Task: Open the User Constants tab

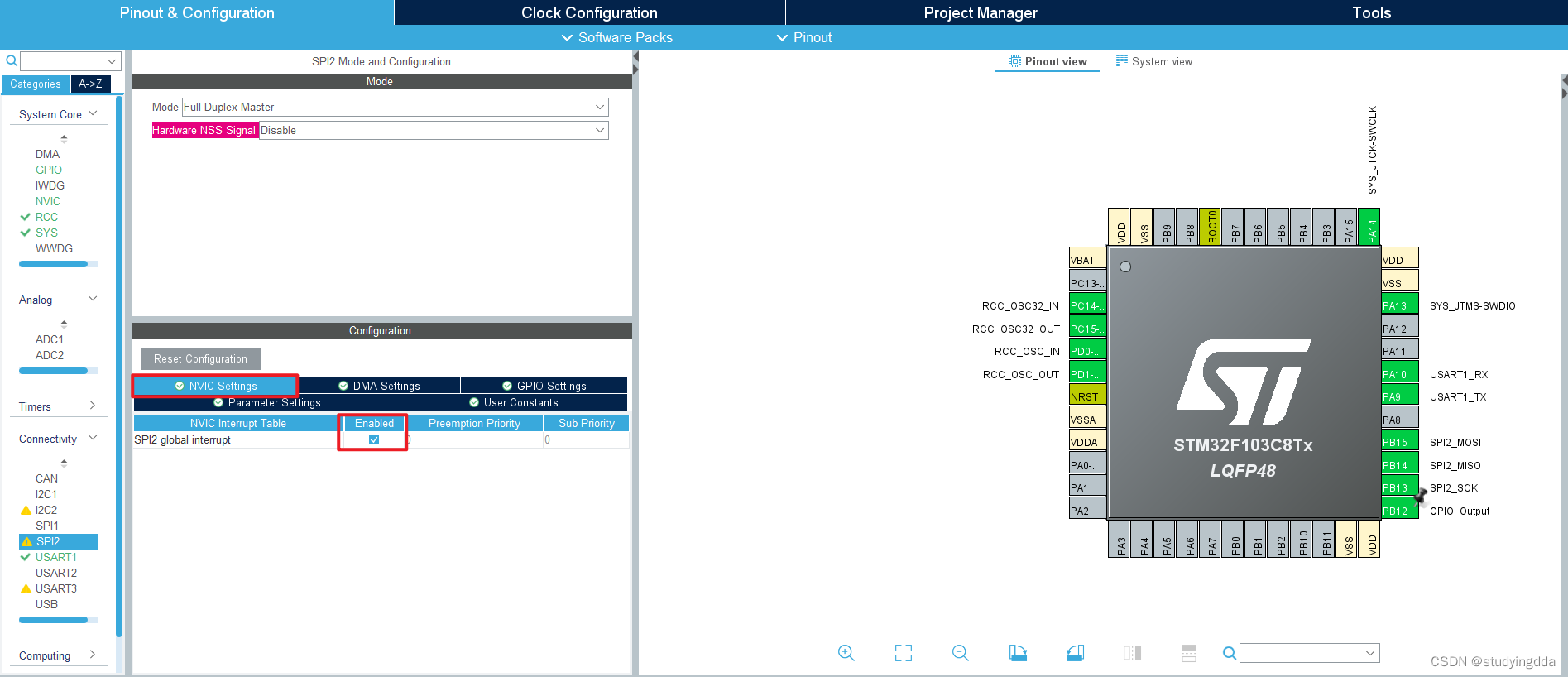Action: click(x=514, y=402)
